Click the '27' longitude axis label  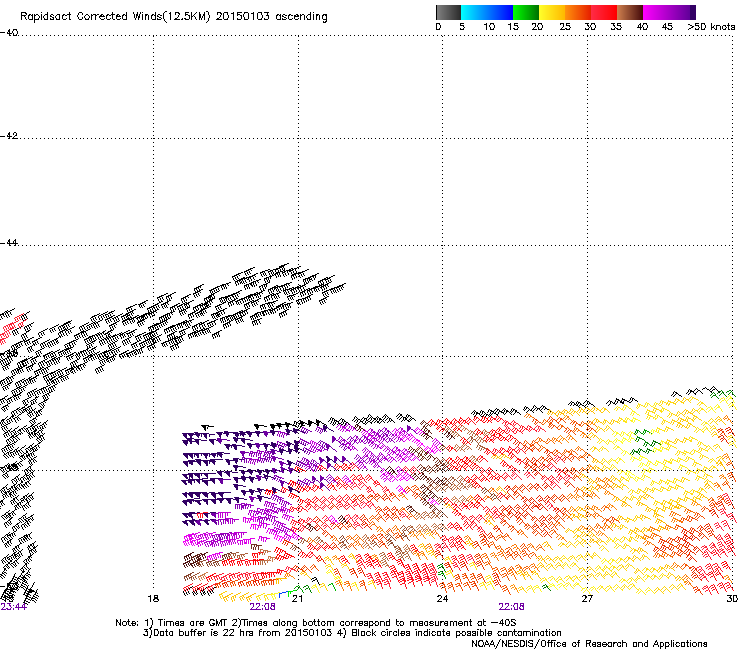(587, 599)
